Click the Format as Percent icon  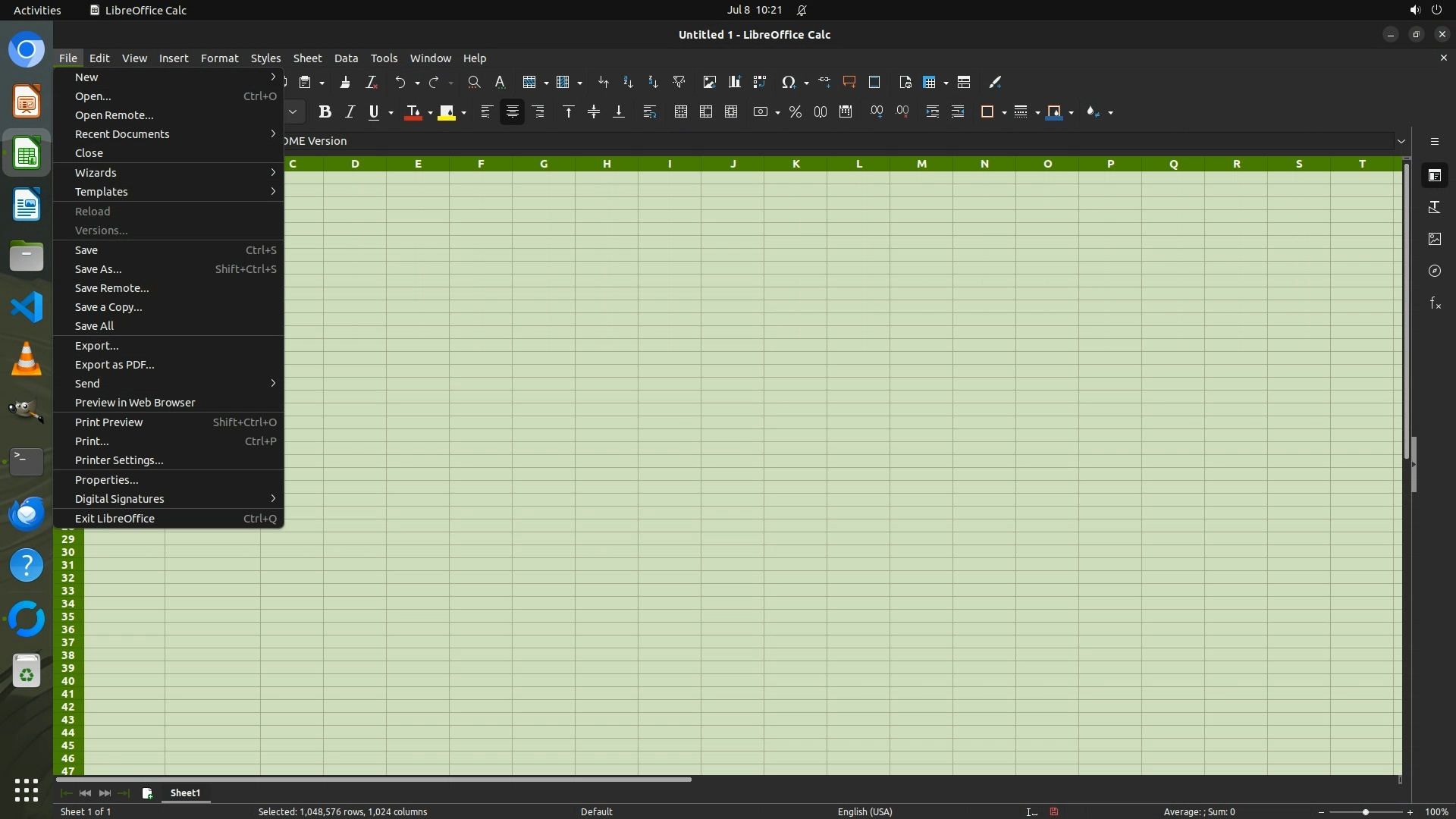tap(795, 112)
